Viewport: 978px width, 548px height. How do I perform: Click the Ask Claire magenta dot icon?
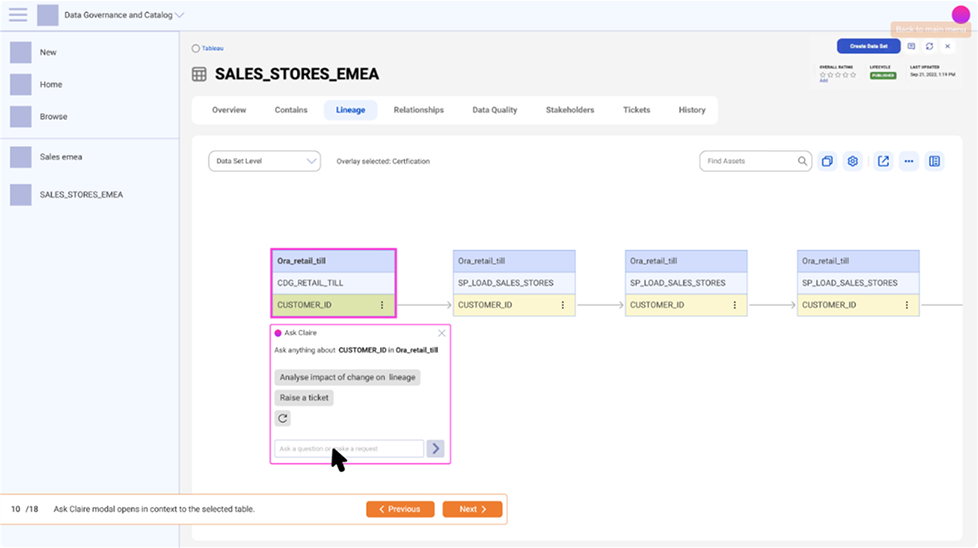[x=278, y=333]
